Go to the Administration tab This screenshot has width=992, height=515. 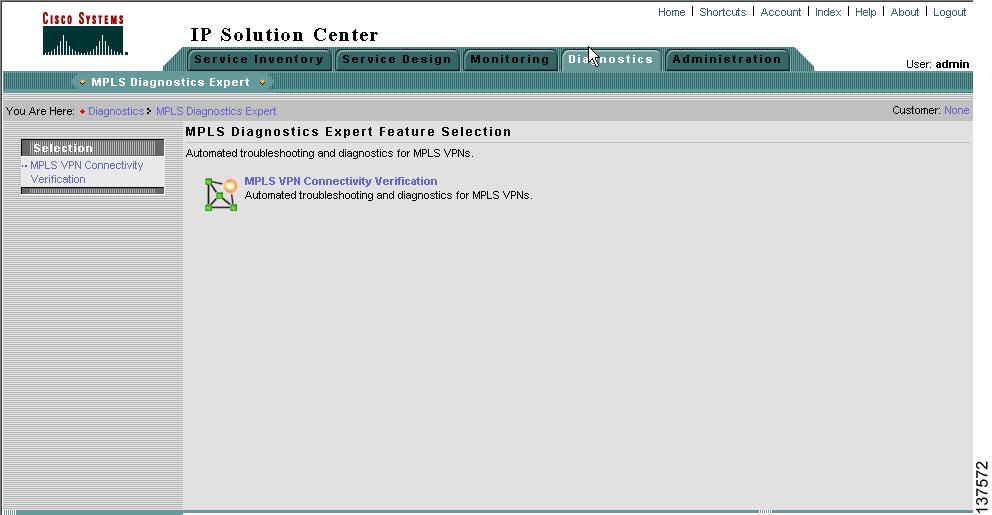tap(727, 59)
